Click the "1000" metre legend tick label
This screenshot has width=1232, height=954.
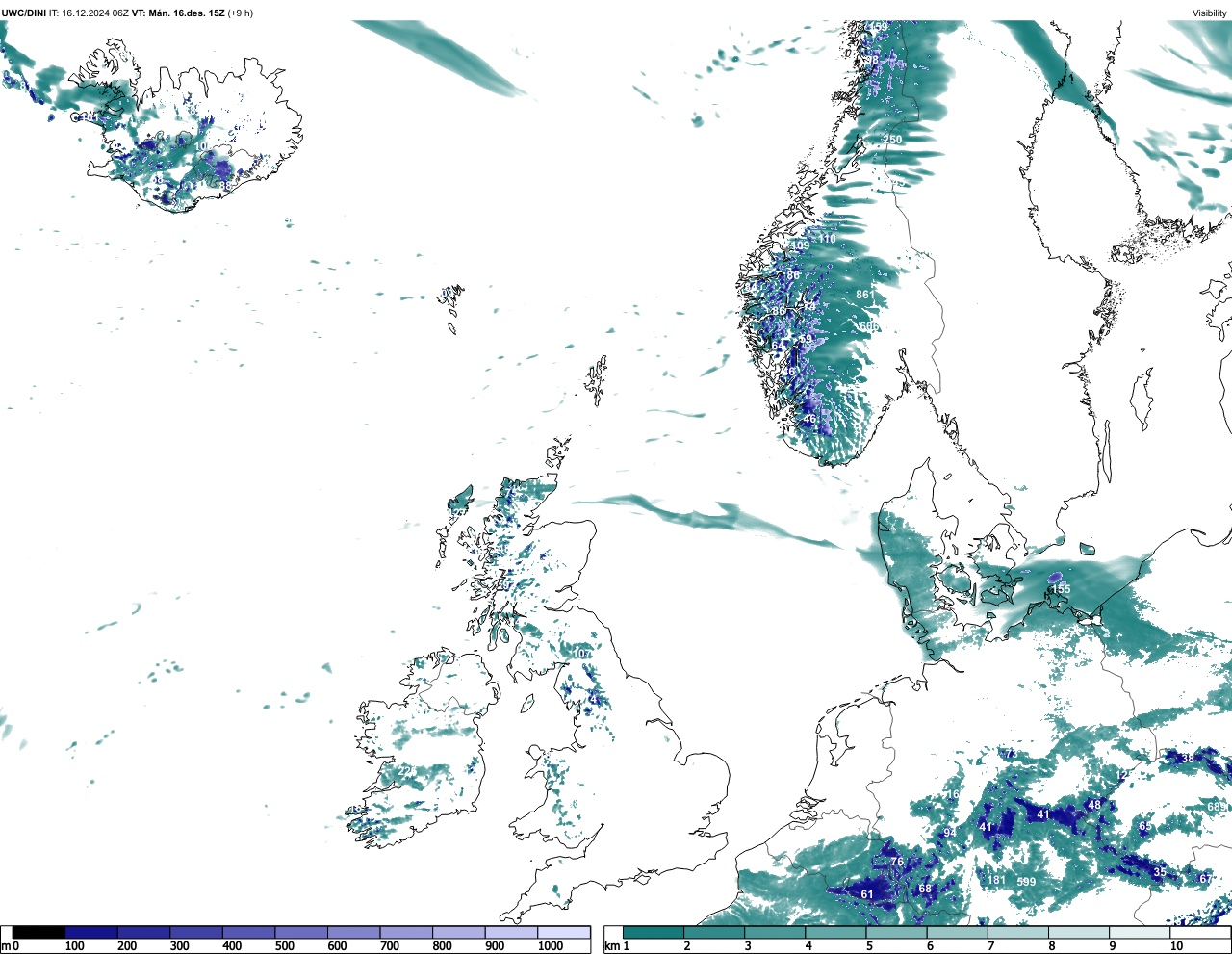tap(550, 946)
